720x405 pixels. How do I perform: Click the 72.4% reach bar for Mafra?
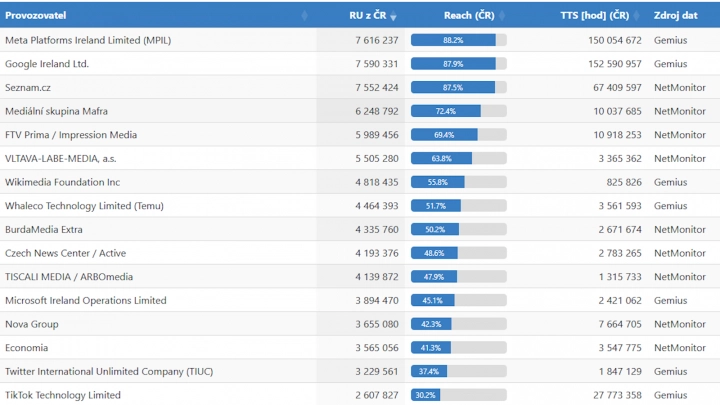[459, 111]
